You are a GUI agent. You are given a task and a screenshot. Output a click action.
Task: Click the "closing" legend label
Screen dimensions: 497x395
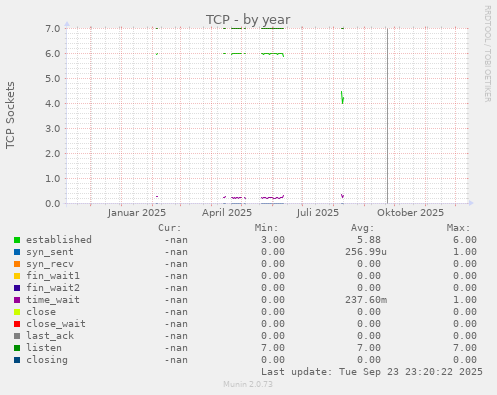pyautogui.click(x=47, y=360)
